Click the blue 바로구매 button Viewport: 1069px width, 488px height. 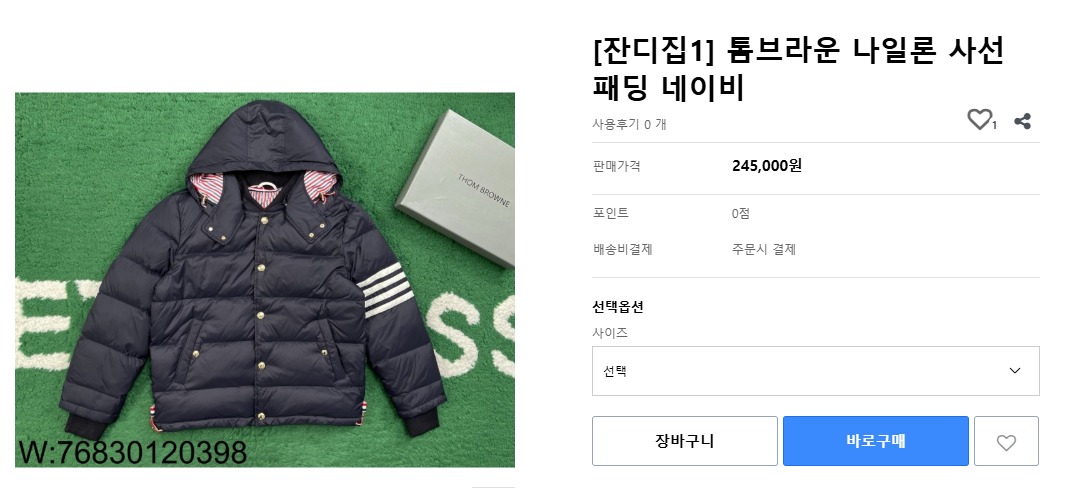click(875, 441)
